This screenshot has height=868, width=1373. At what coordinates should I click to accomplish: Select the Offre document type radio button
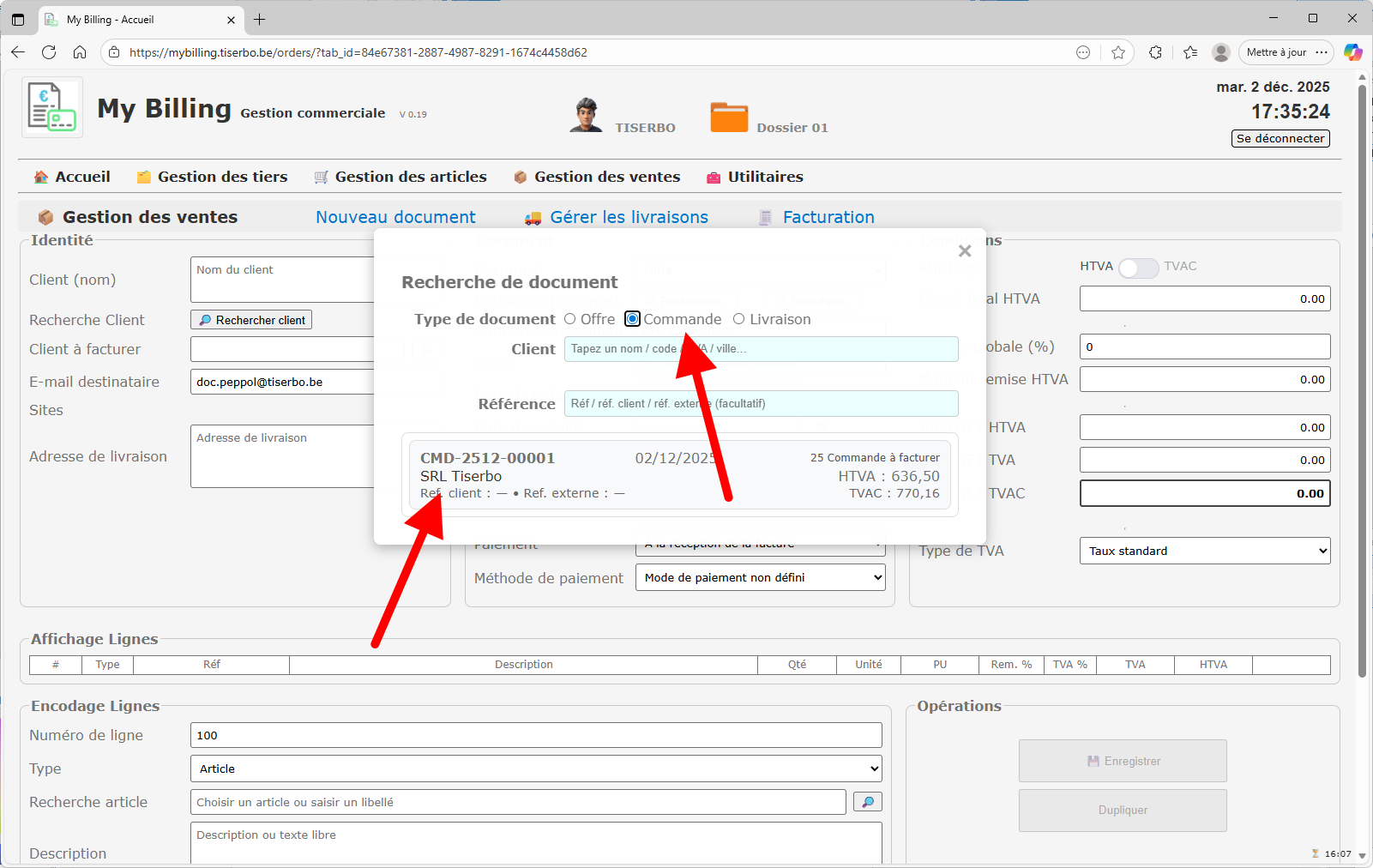pos(570,319)
